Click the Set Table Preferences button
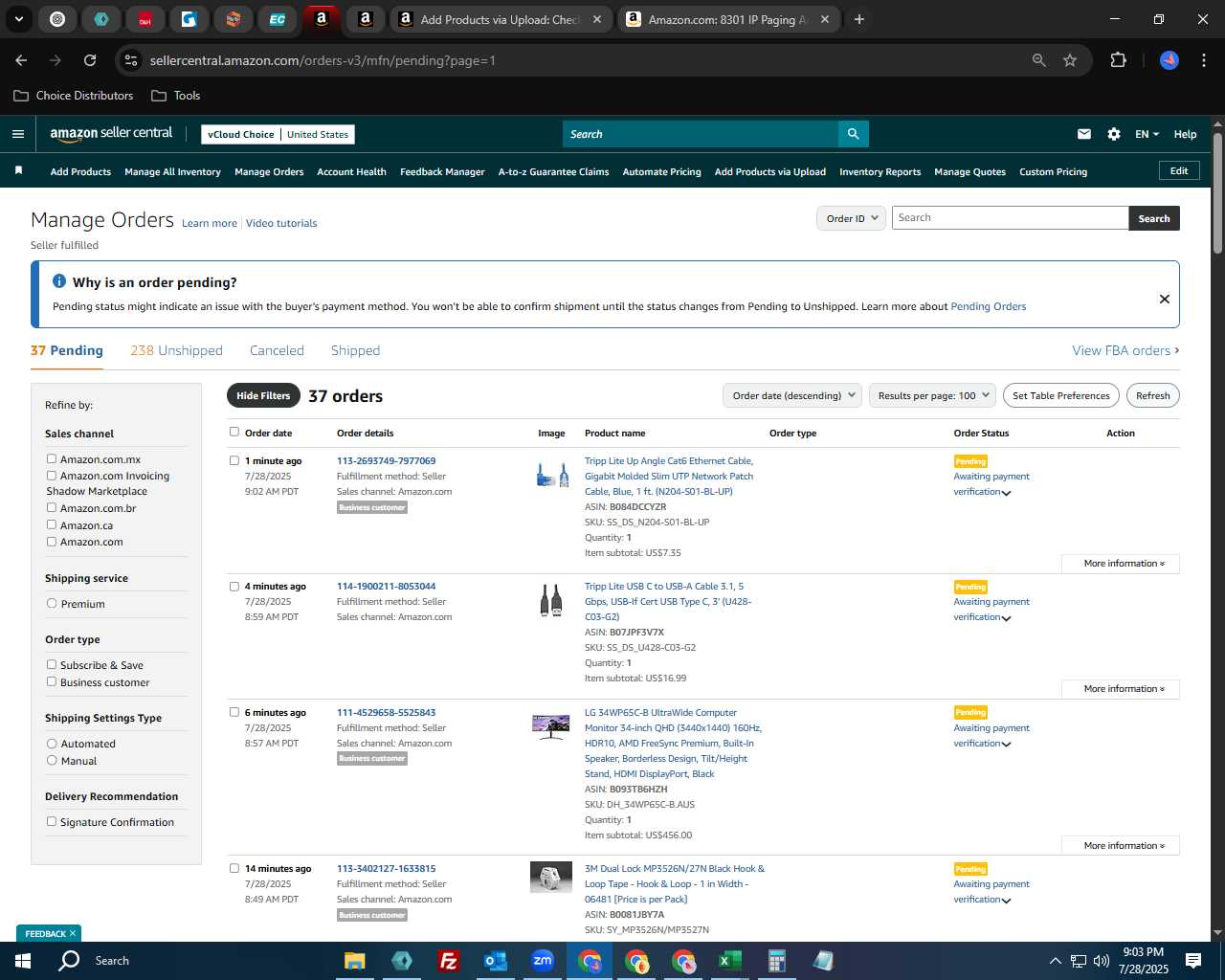Viewport: 1225px width, 980px height. 1061,395
